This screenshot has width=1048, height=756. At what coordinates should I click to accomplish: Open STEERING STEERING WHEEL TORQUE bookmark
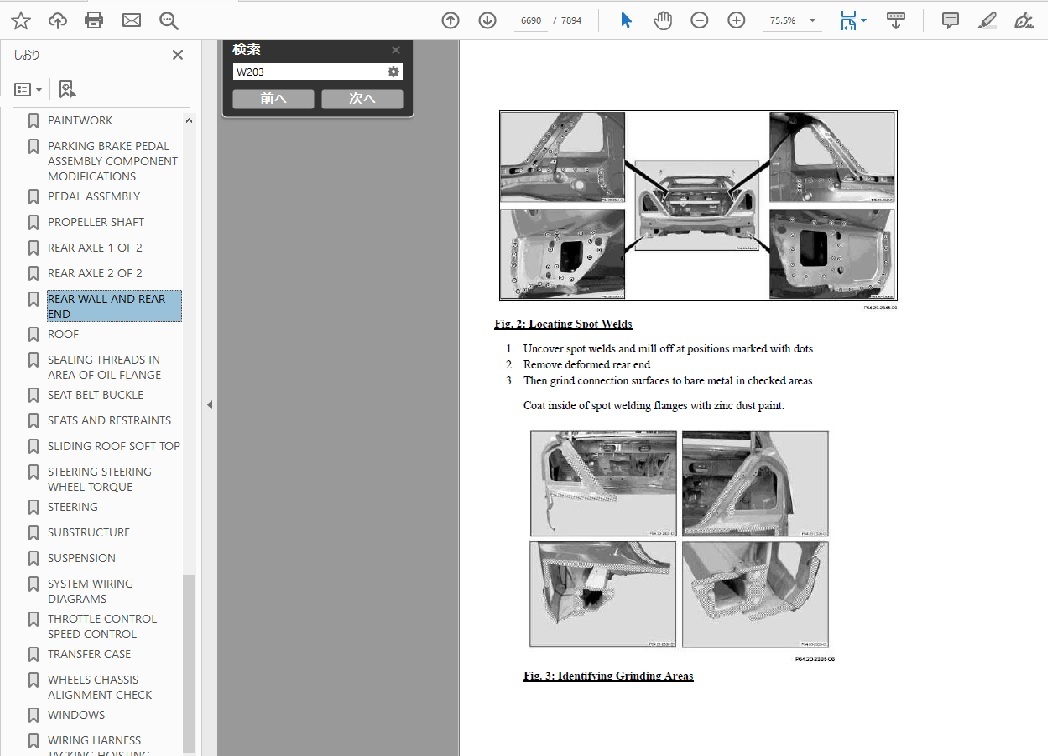100,479
